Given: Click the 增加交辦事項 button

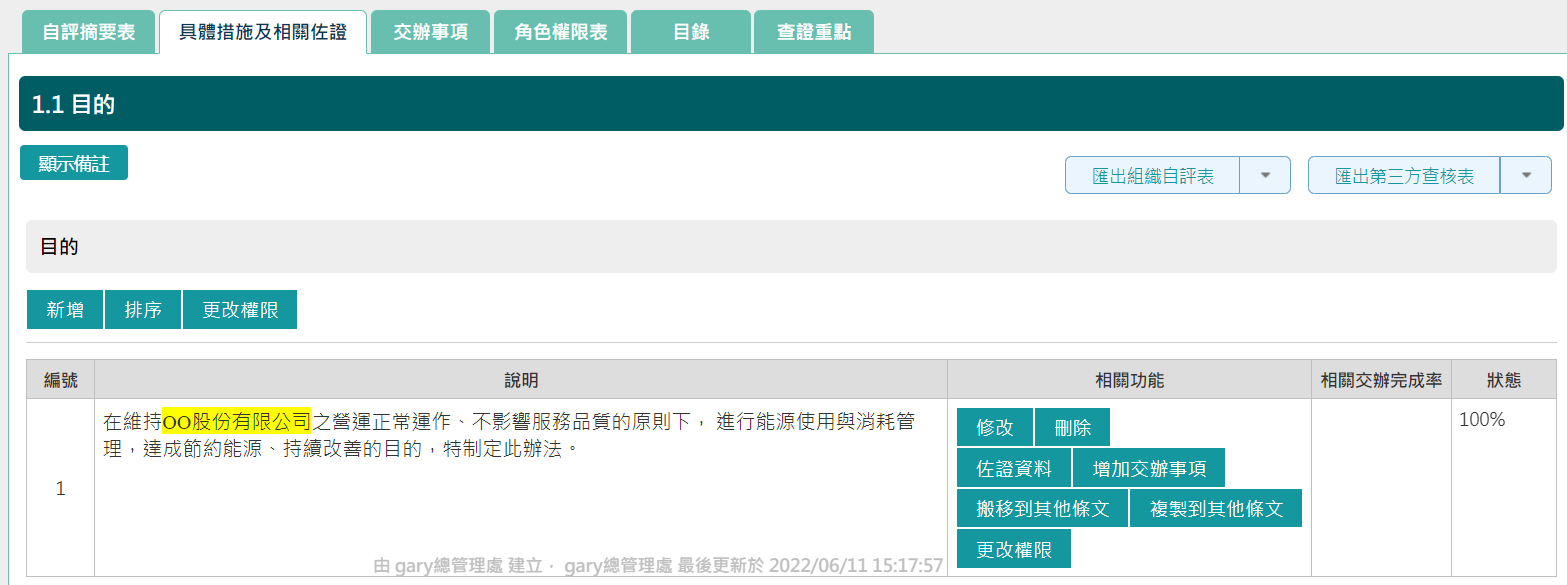Looking at the screenshot, I should [1149, 468].
